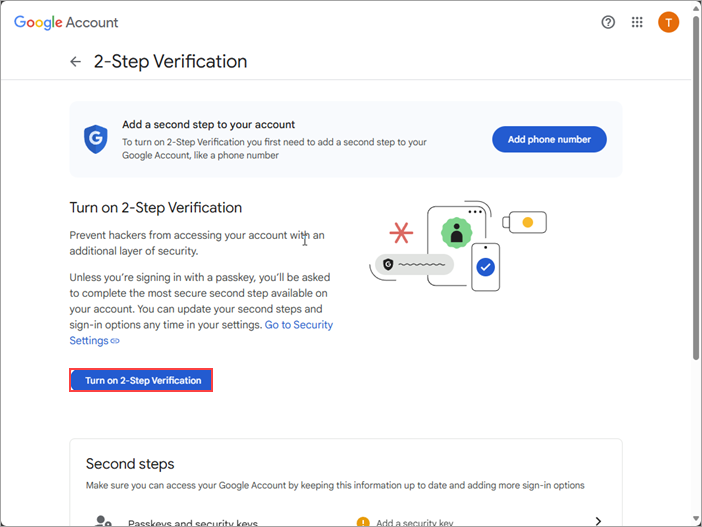The height and width of the screenshot is (527, 702).
Task: Click the blue Google shield icon
Action: coord(96,139)
